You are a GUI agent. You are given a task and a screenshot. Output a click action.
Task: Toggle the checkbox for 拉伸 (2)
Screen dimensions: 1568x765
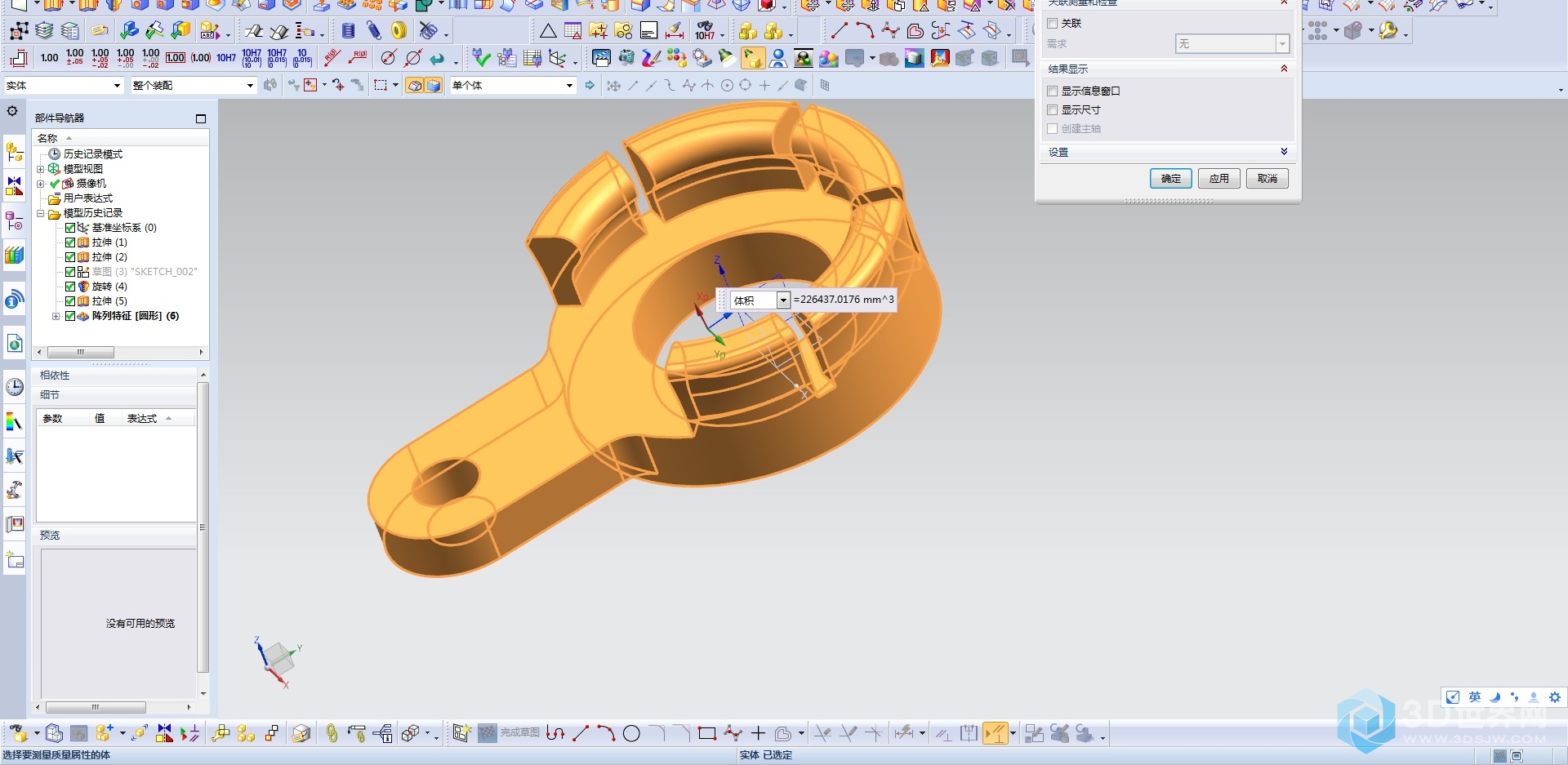70,257
